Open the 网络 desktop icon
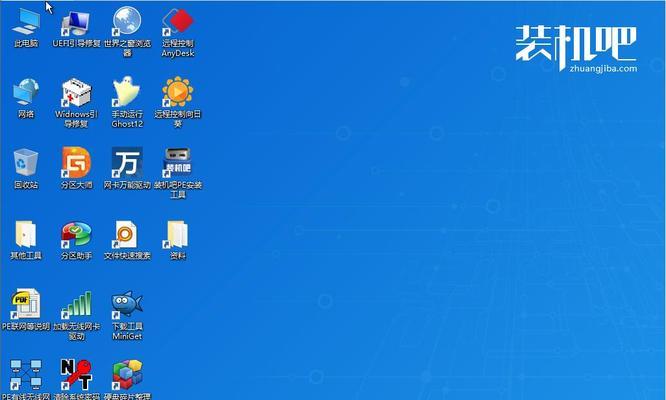 pos(26,92)
